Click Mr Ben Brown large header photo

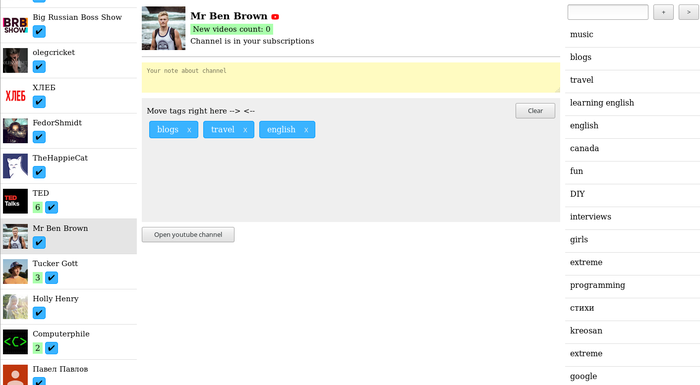coord(163,28)
